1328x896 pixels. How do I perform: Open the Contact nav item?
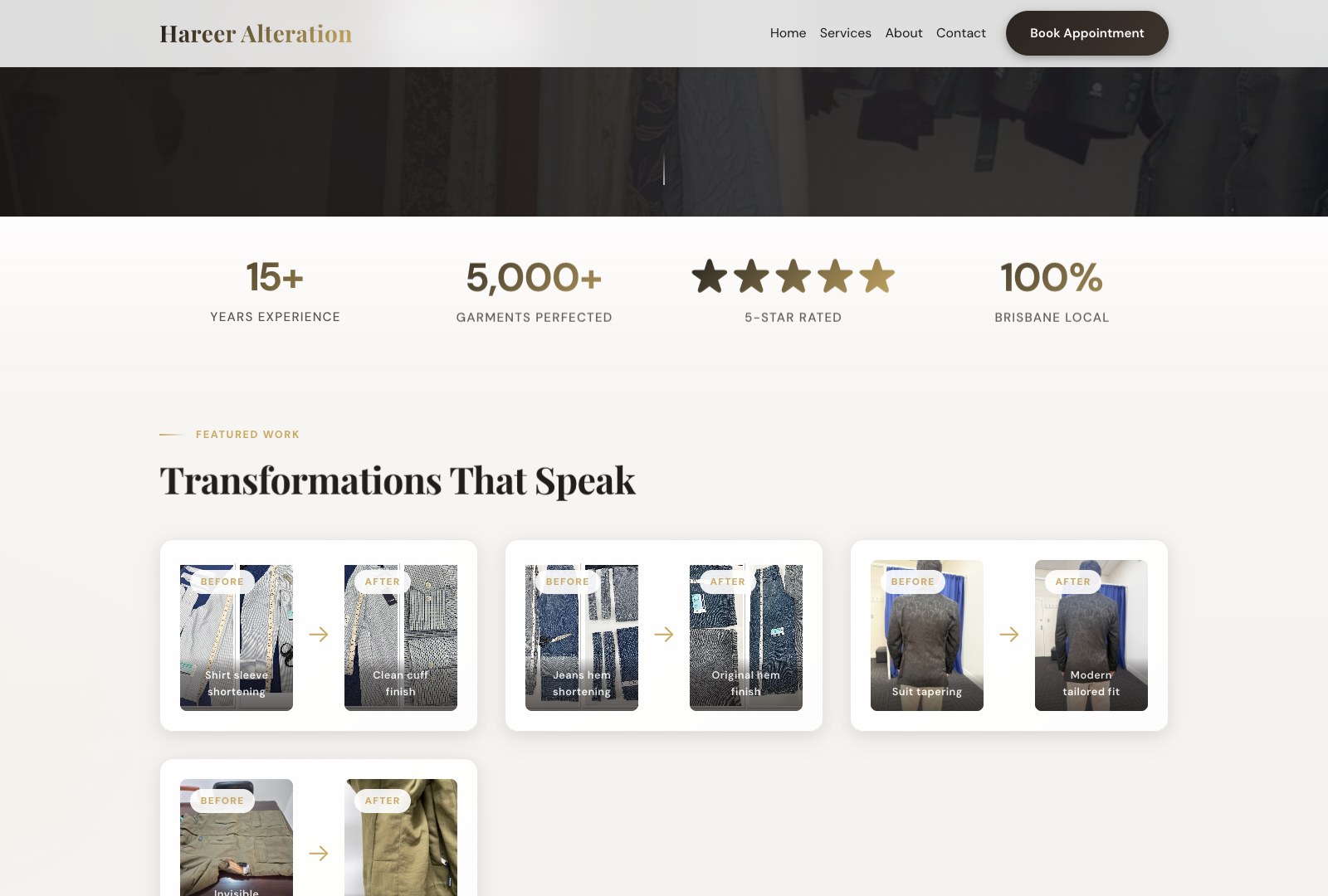960,33
